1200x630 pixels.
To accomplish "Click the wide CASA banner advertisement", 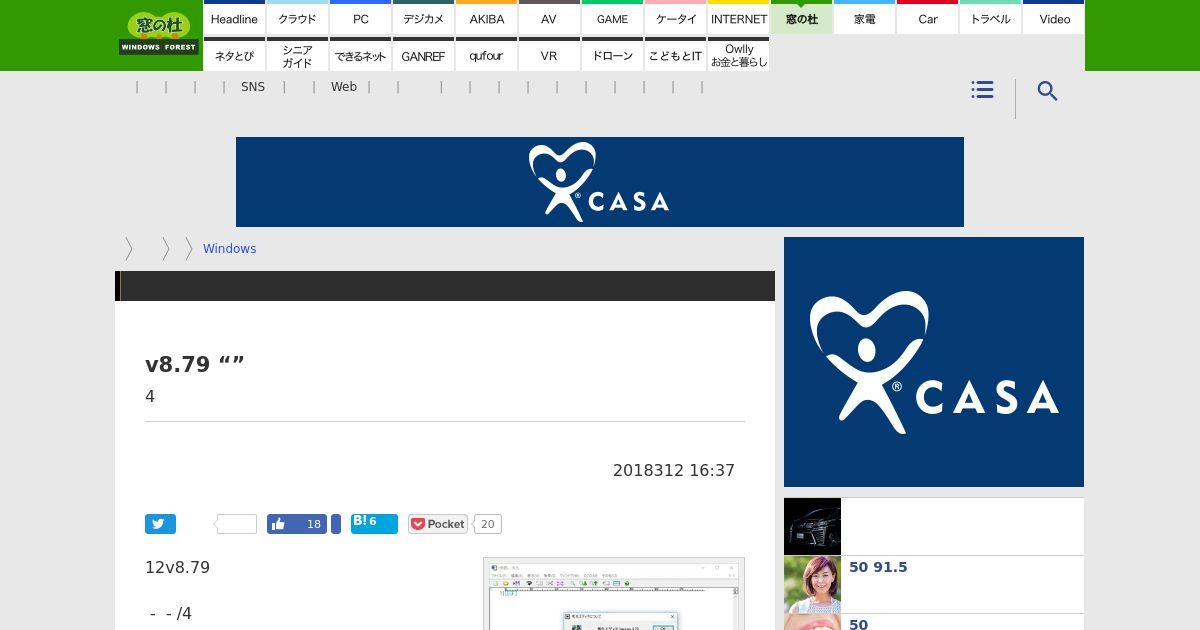I will point(600,182).
